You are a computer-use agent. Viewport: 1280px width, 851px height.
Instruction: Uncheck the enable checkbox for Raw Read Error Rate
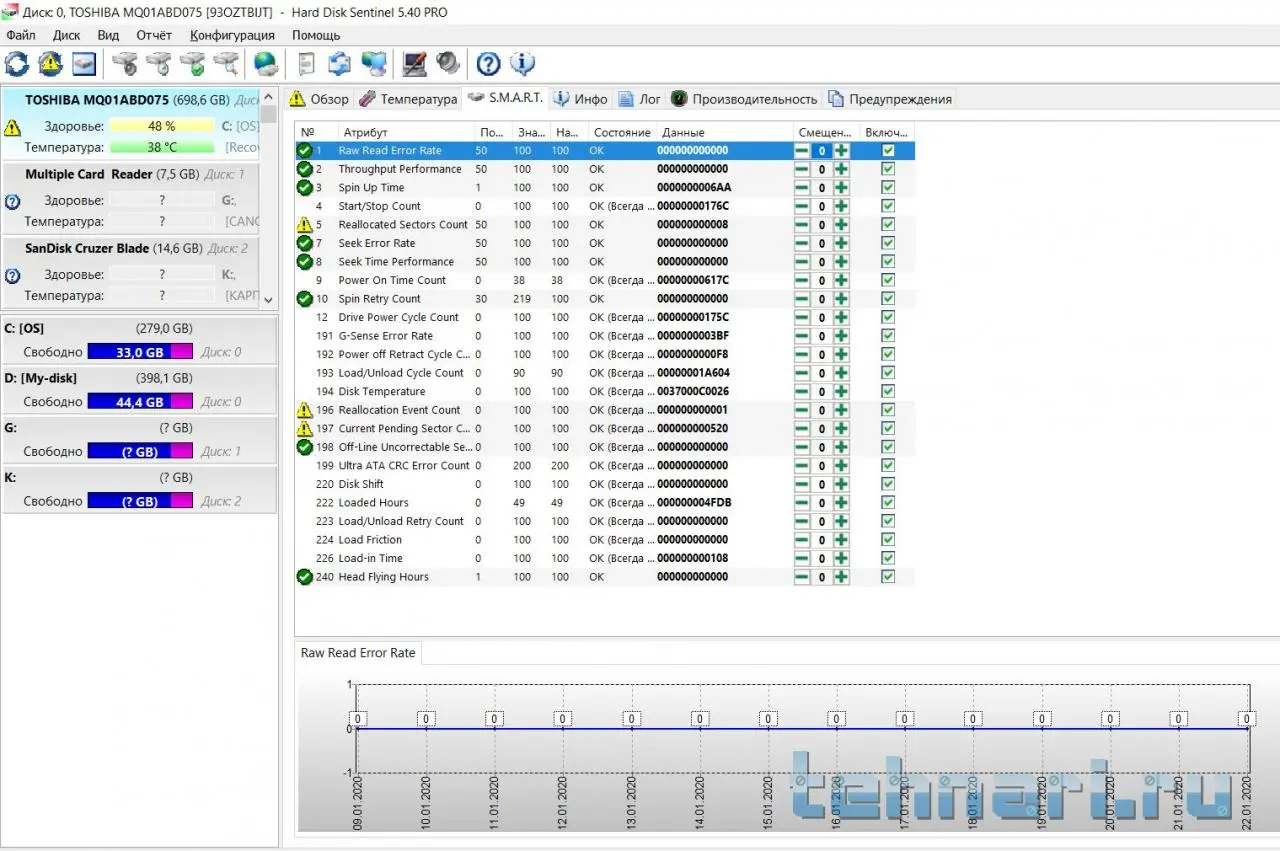pos(887,150)
